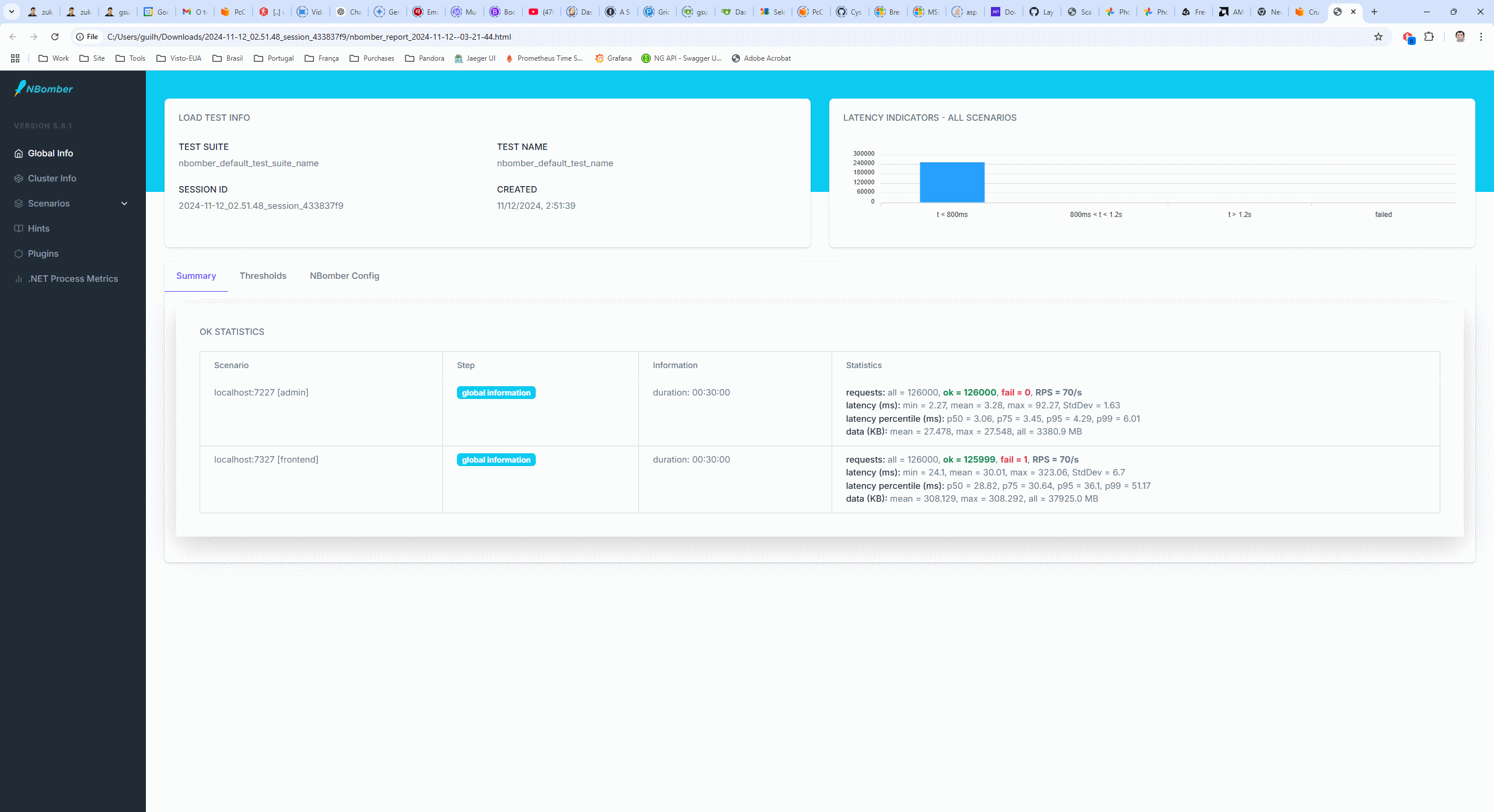Open Global Info via home icon
This screenshot has width=1494, height=812.
point(19,153)
